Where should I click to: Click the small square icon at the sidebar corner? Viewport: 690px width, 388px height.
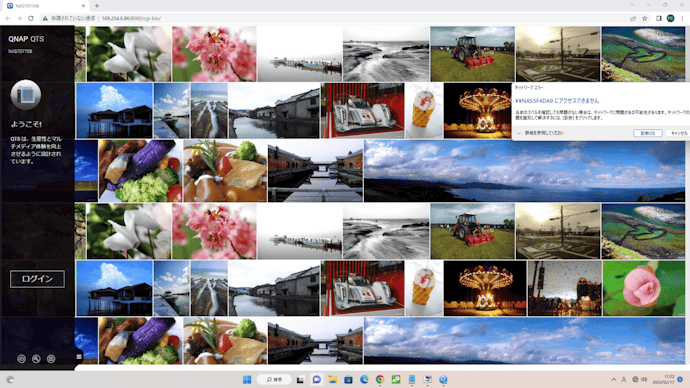[x=79, y=357]
